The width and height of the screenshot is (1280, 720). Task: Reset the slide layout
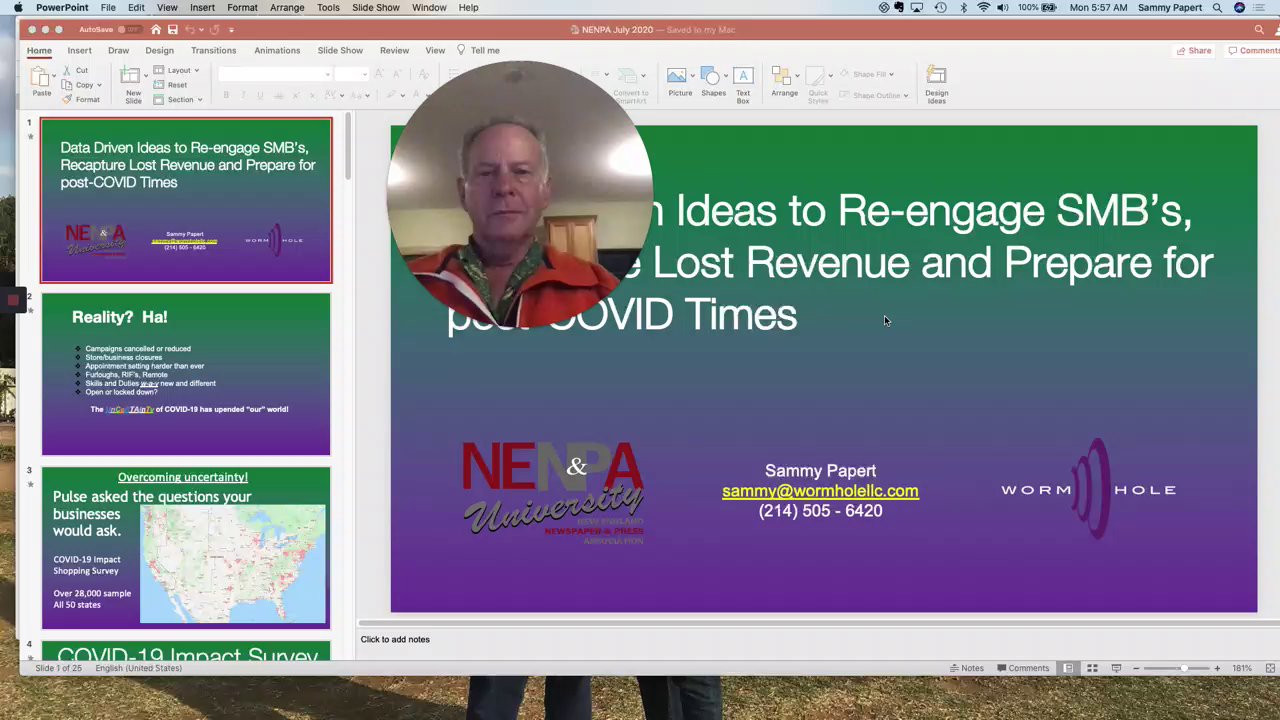tap(171, 85)
